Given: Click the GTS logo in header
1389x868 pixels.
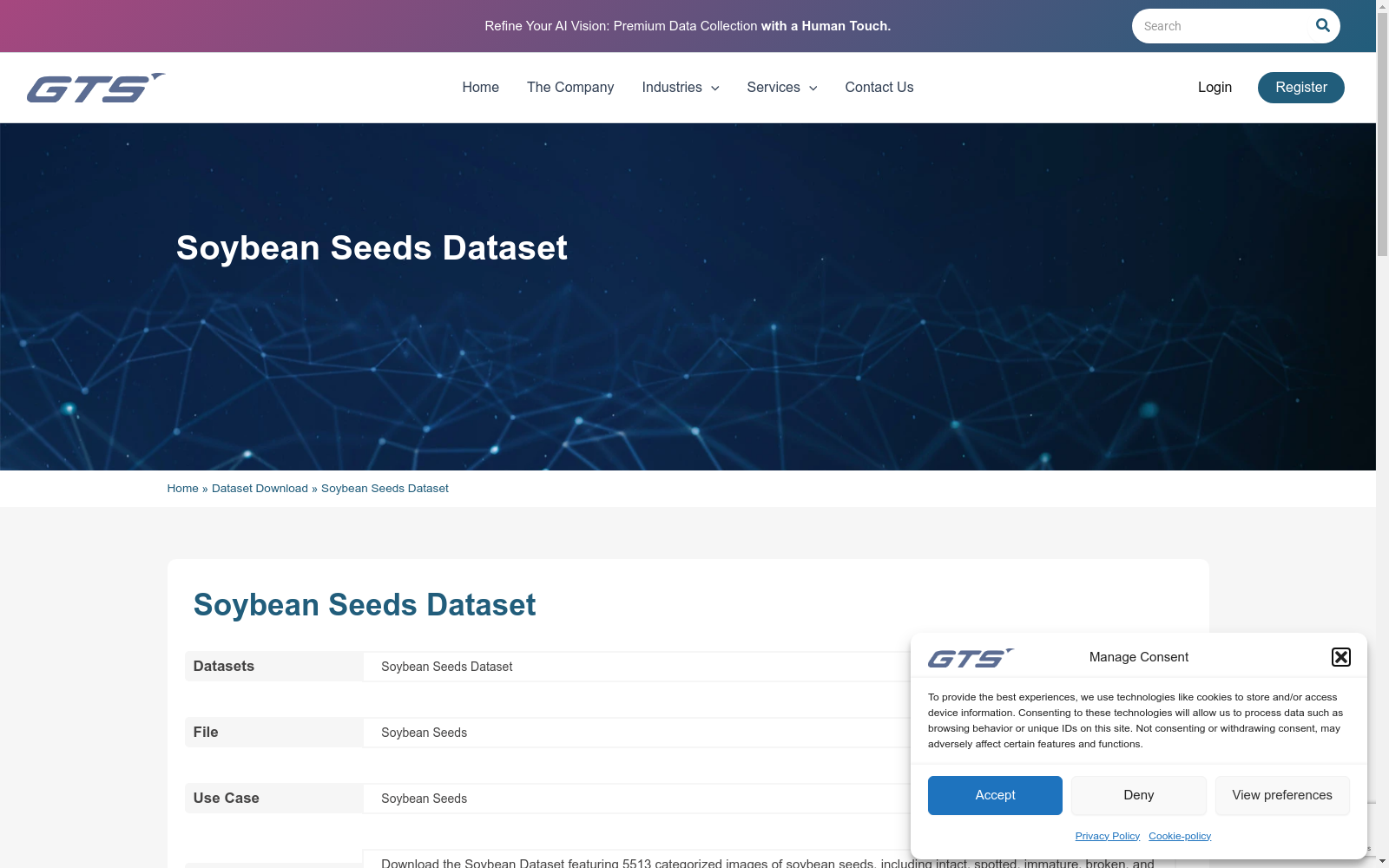Looking at the screenshot, I should (95, 88).
